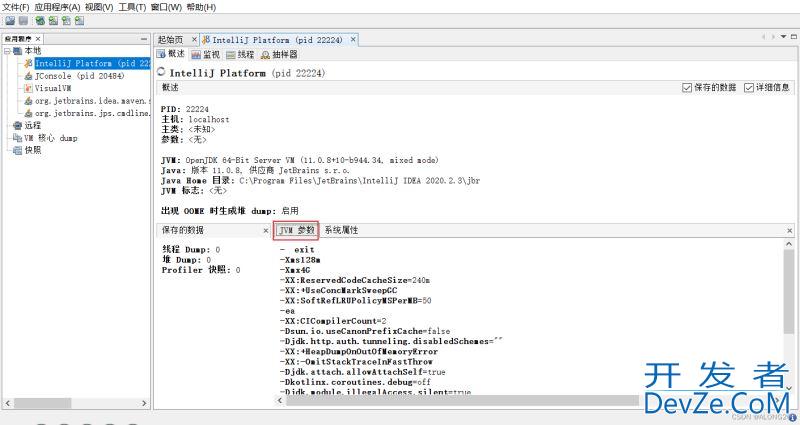The image size is (800, 425).
Task: Click the 主机: localhost line
Action: (195, 119)
